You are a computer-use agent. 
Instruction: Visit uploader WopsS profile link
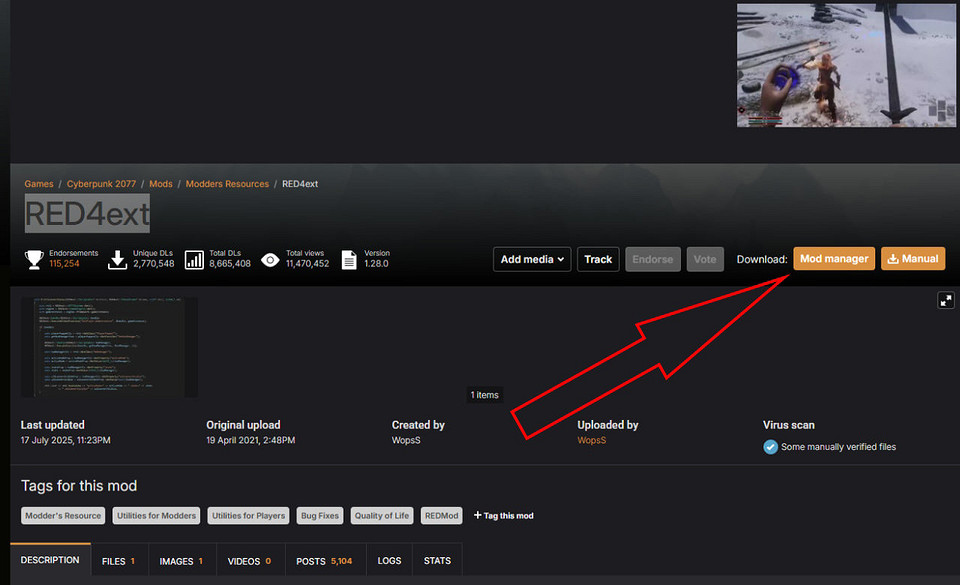pos(592,440)
